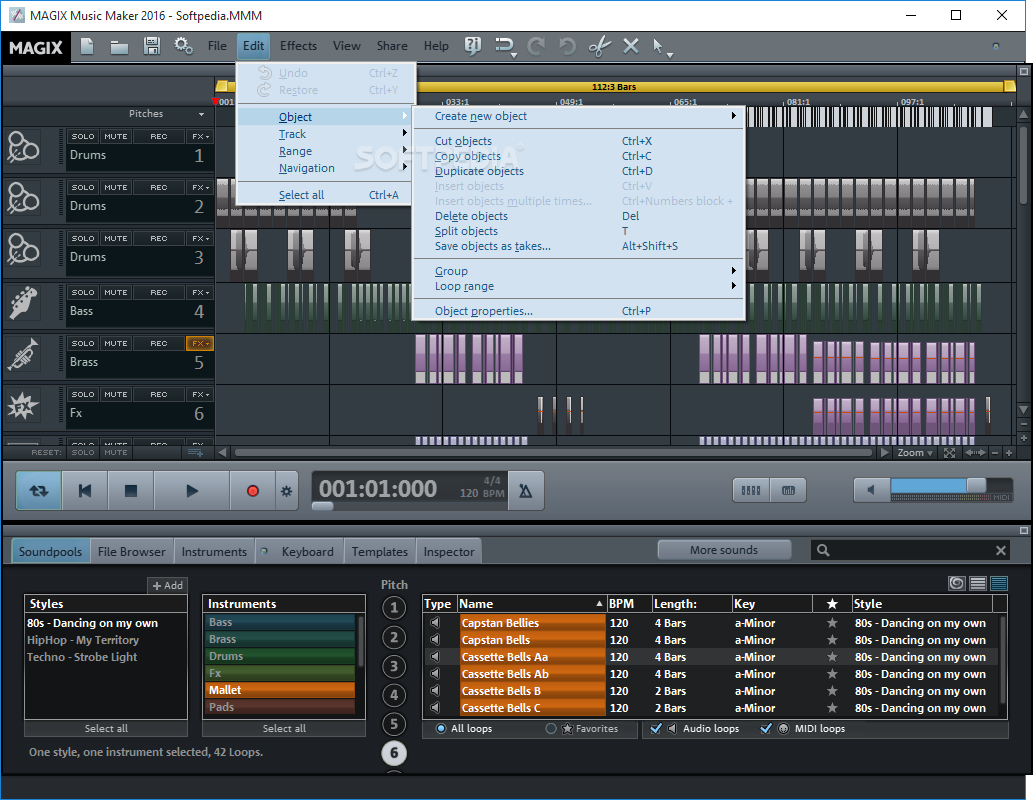Click the 112:3 Bars range marker
1033x800 pixels.
pos(613,86)
